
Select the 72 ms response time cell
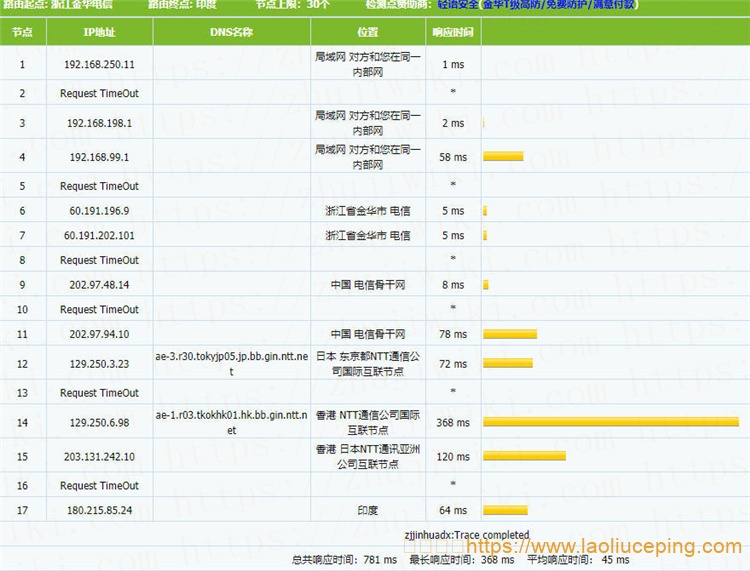453,364
